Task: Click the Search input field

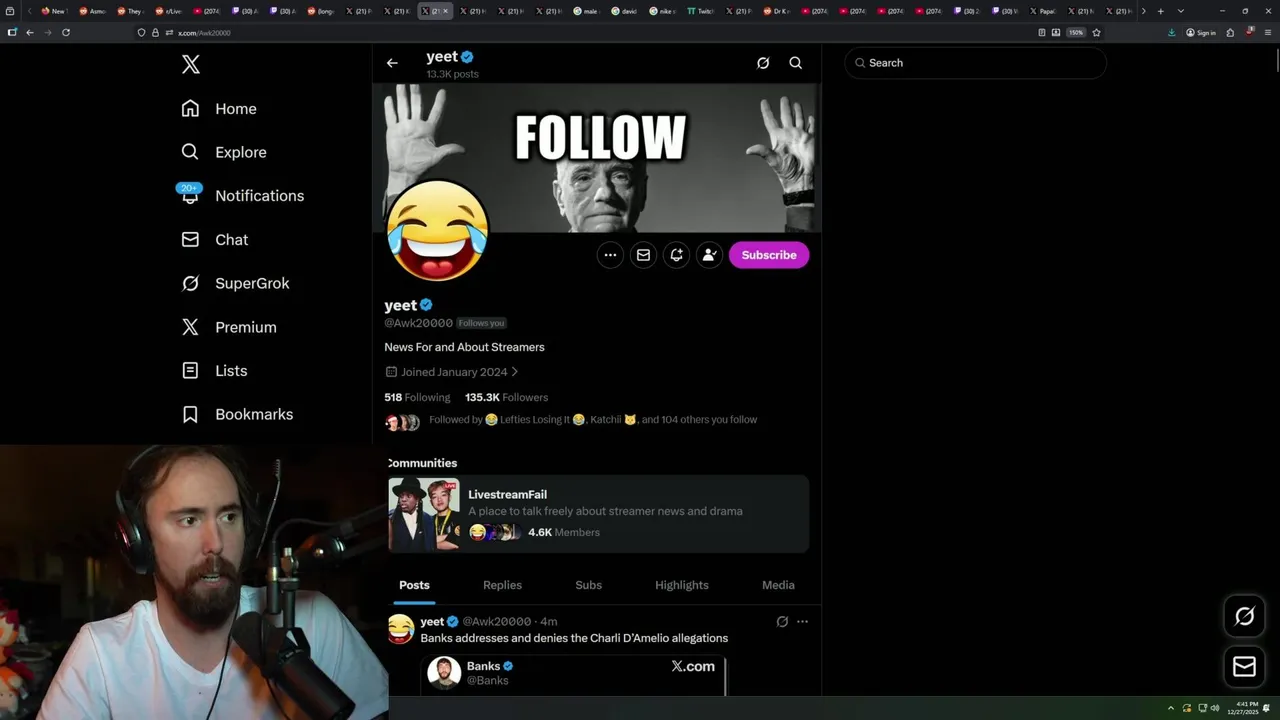Action: tap(976, 63)
